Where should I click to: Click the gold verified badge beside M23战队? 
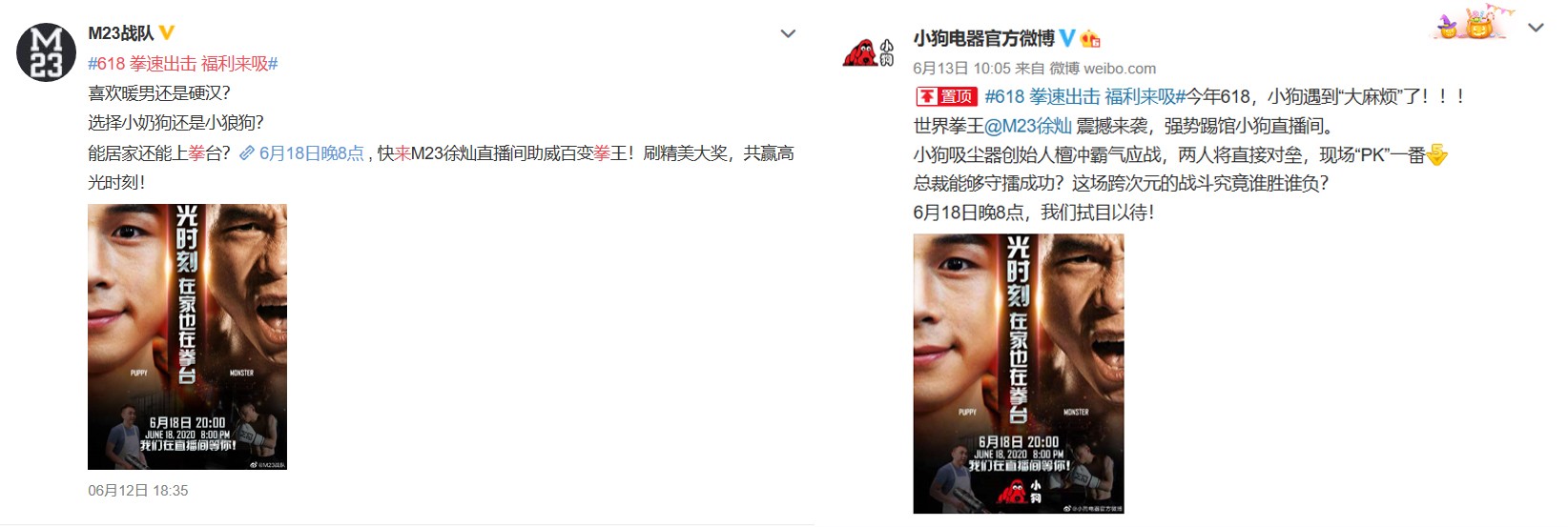[x=166, y=33]
